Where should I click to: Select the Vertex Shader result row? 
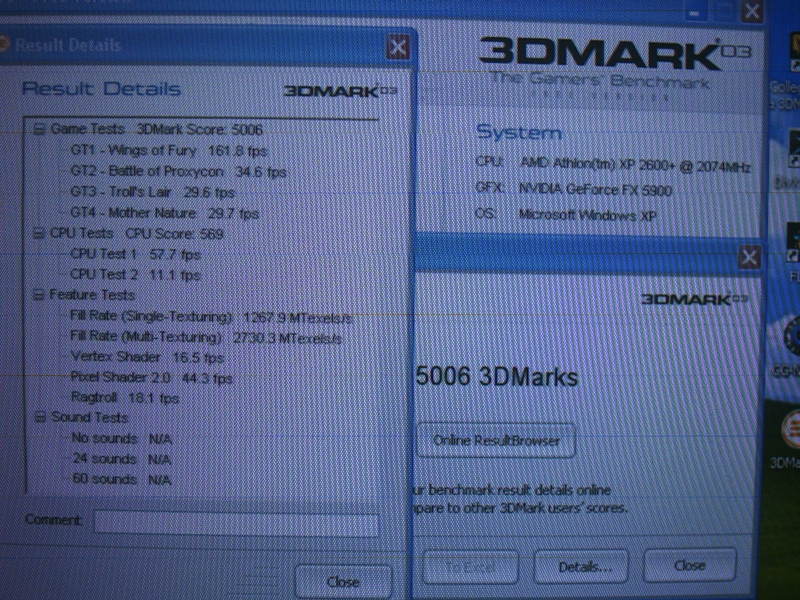(x=147, y=357)
